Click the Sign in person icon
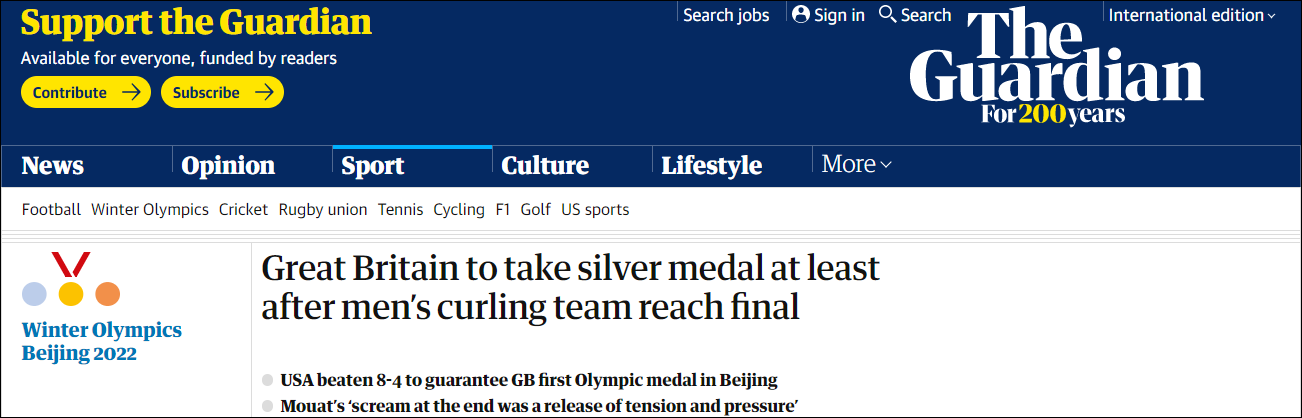 (x=800, y=15)
